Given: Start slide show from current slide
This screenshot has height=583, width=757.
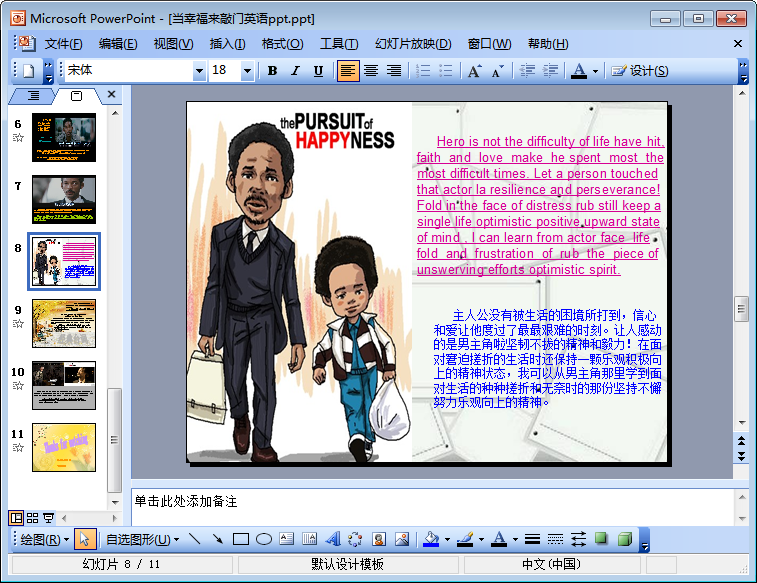Looking at the screenshot, I should (x=48, y=518).
